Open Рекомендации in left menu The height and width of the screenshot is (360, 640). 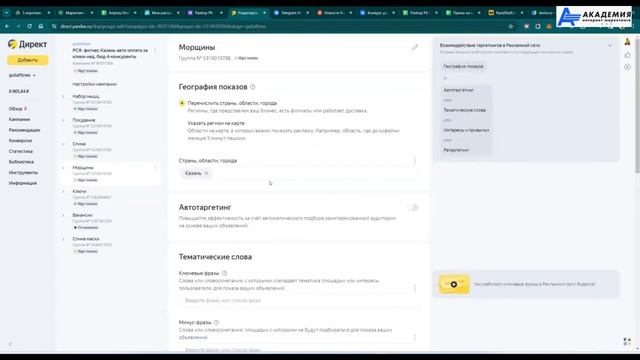coord(24,130)
